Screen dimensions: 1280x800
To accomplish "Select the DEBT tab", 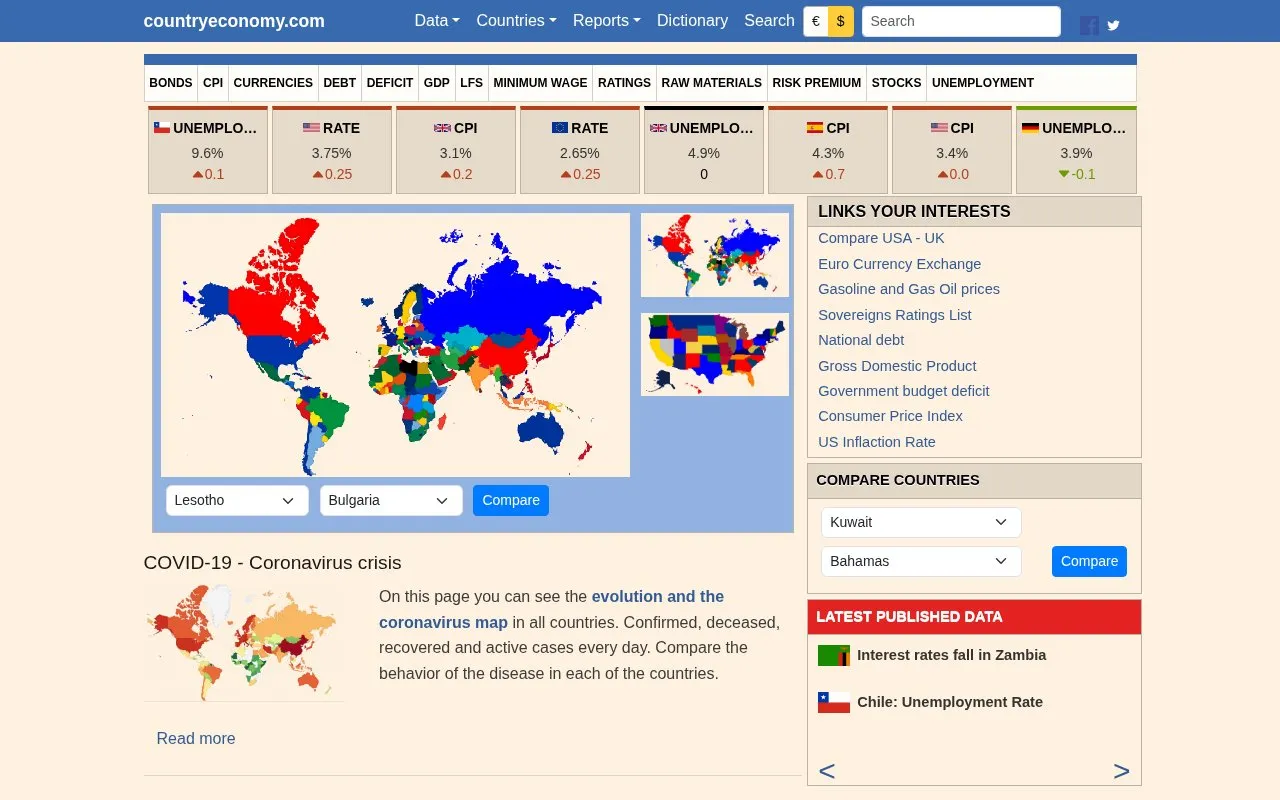I will (340, 83).
